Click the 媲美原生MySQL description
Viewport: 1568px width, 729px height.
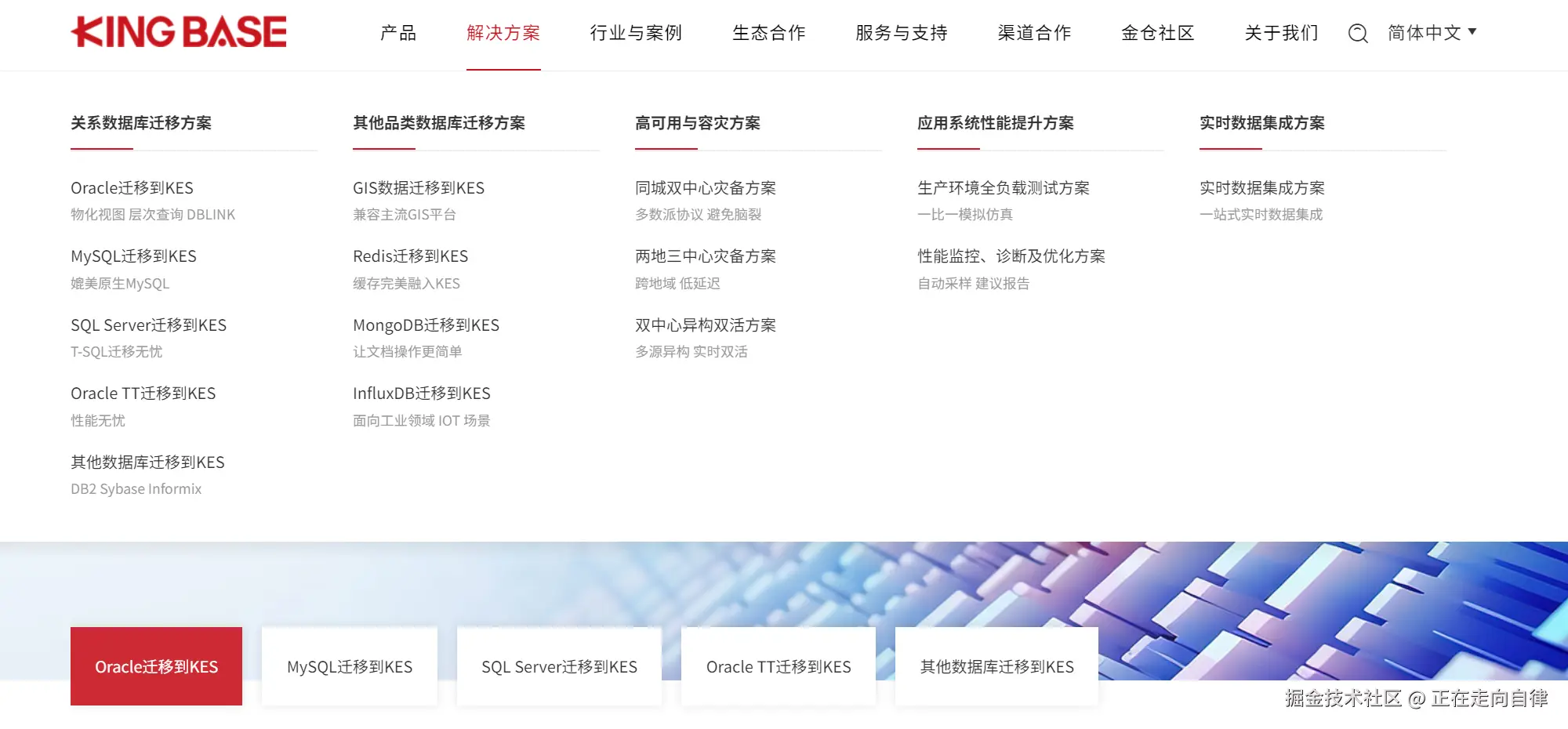point(120,284)
